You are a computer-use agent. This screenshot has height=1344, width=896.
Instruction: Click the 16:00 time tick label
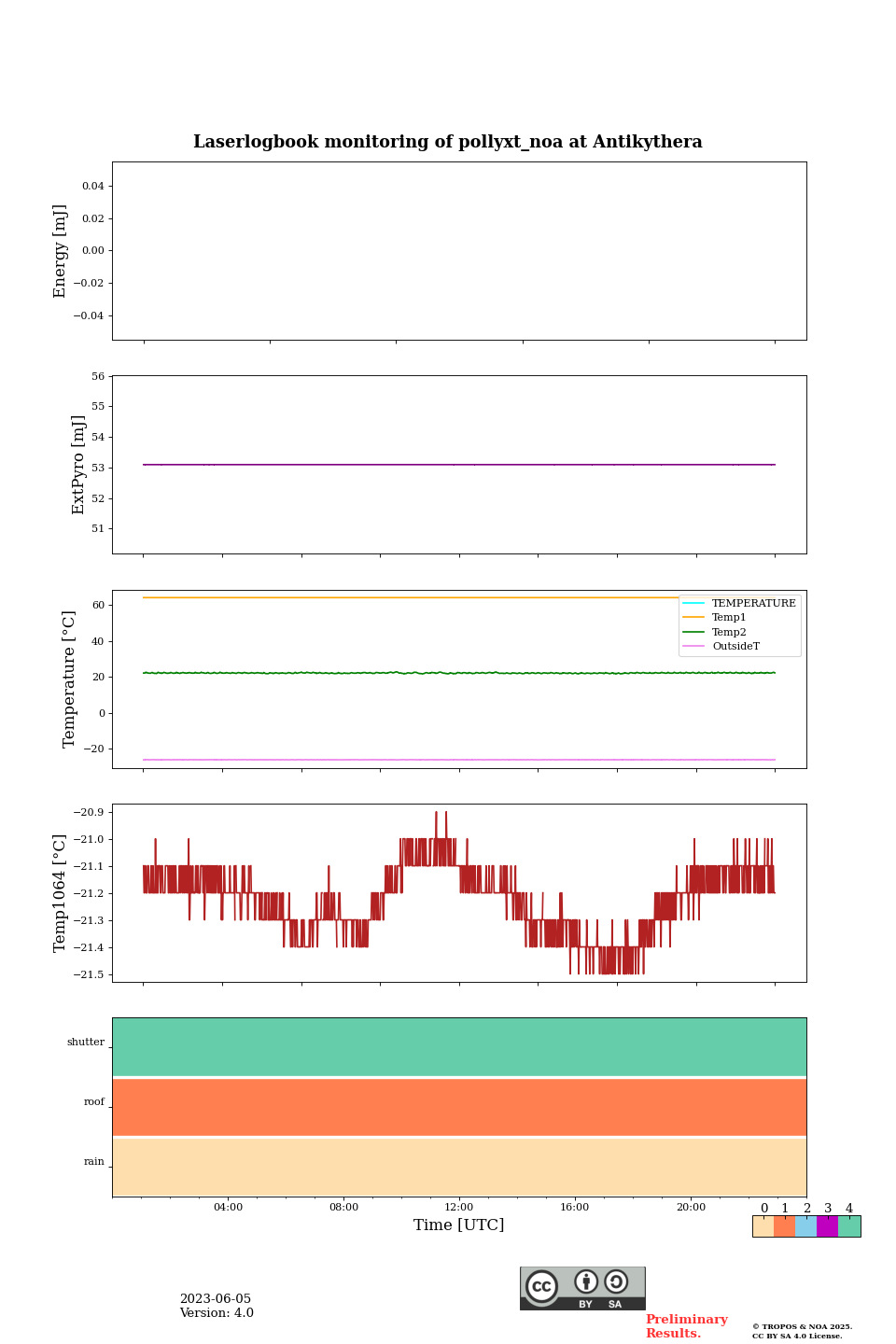tap(575, 1207)
